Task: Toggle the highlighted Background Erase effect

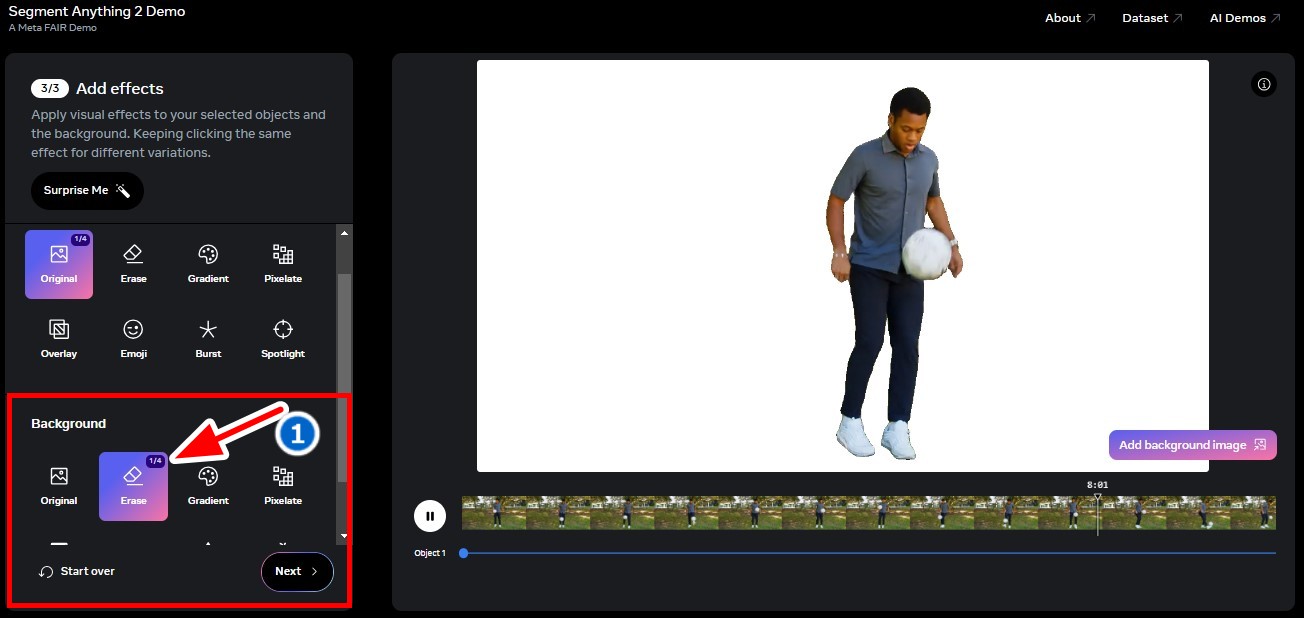Action: click(133, 486)
